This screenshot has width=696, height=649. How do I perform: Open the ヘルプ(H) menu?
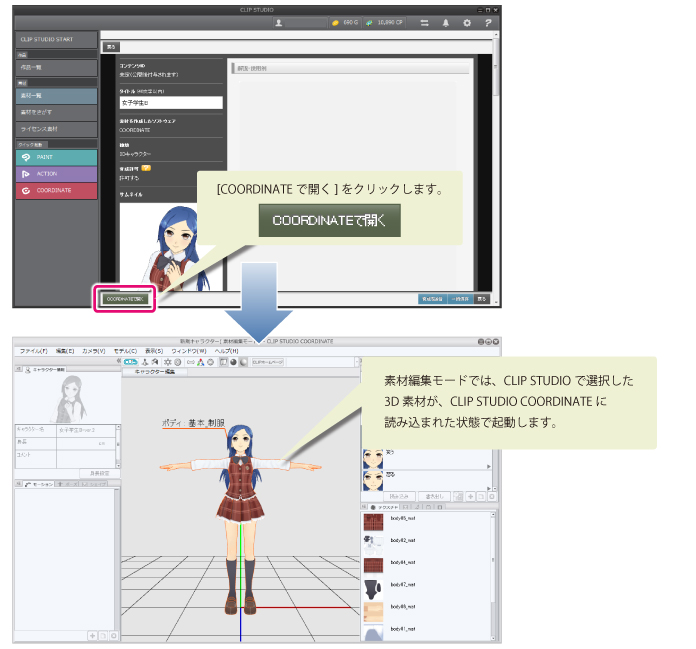tap(226, 351)
